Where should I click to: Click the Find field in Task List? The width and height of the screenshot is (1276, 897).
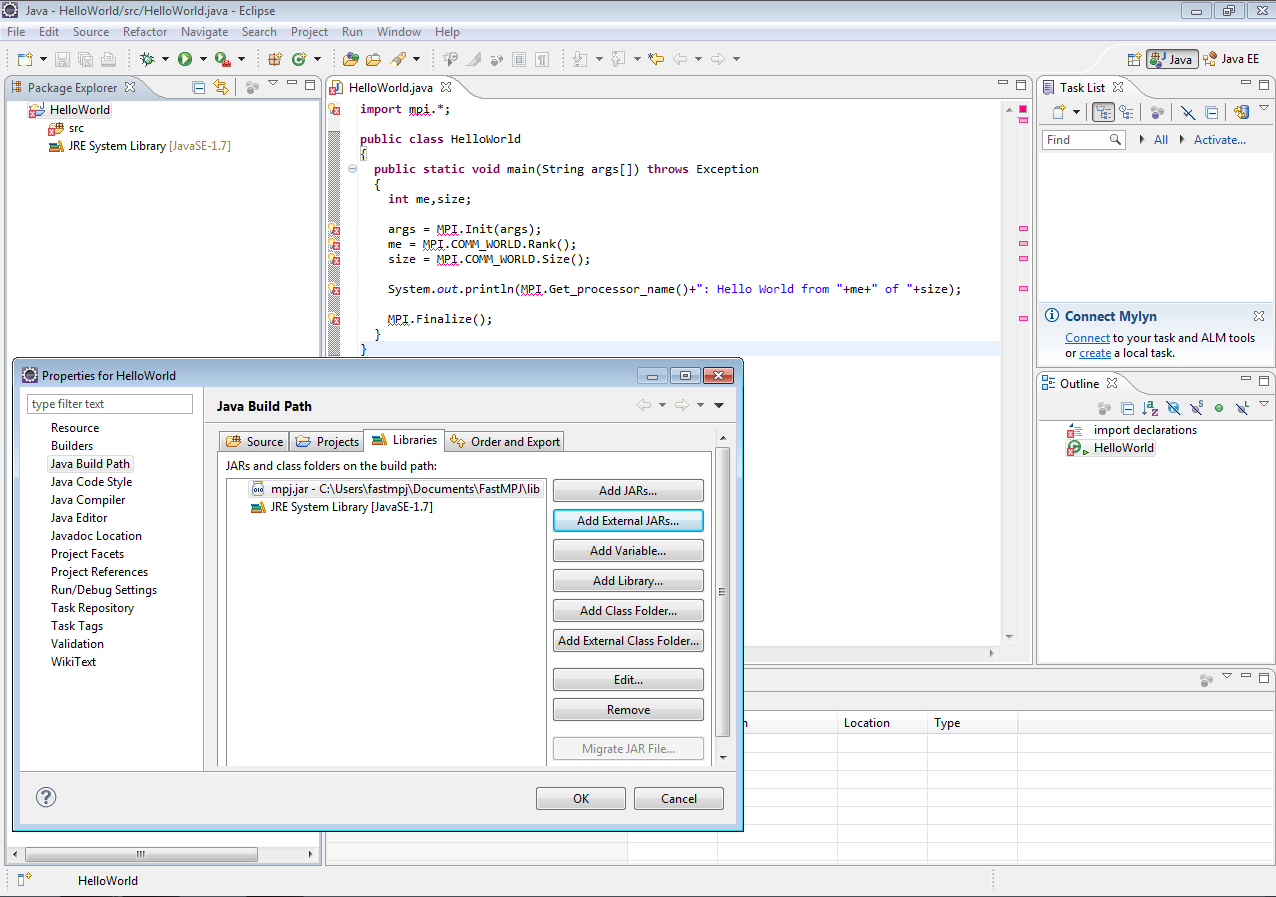tap(1083, 140)
